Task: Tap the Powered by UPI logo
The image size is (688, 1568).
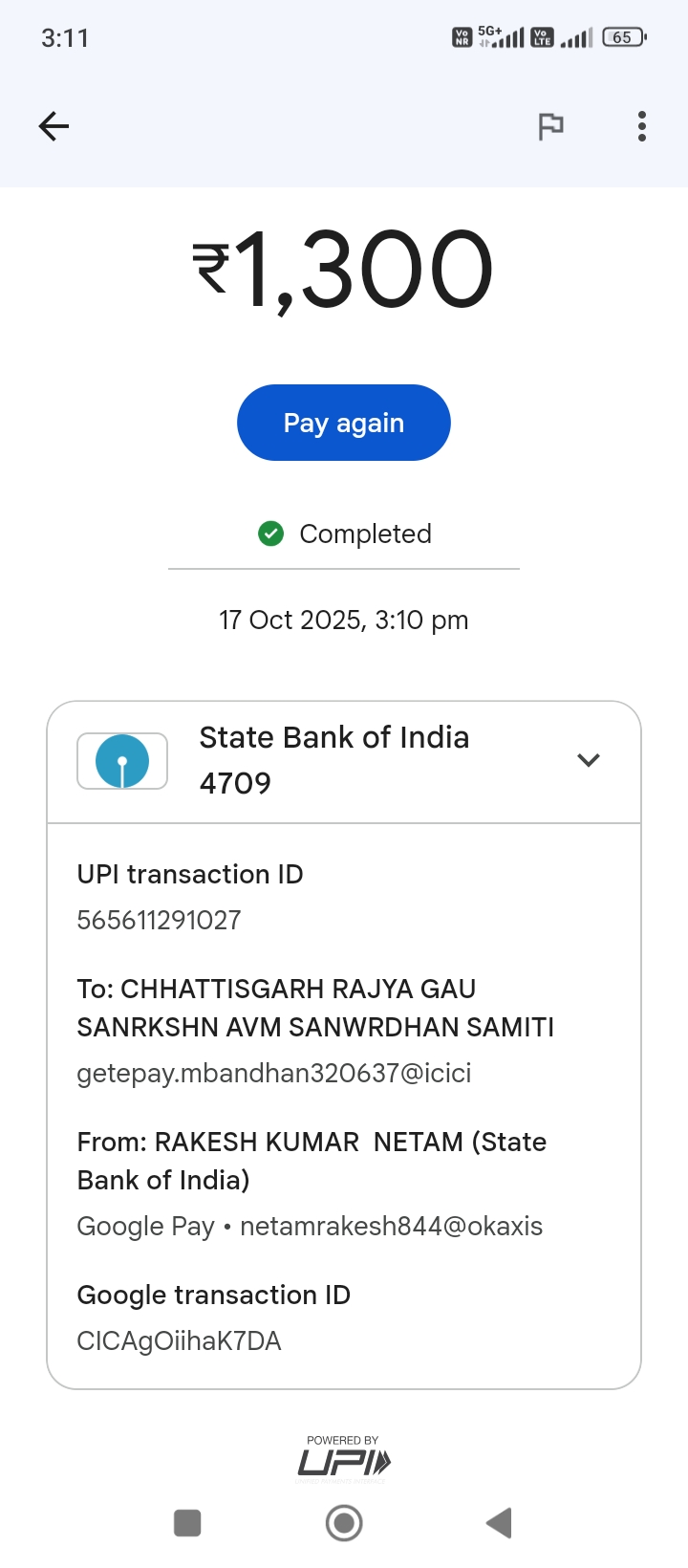Action: click(x=344, y=1459)
